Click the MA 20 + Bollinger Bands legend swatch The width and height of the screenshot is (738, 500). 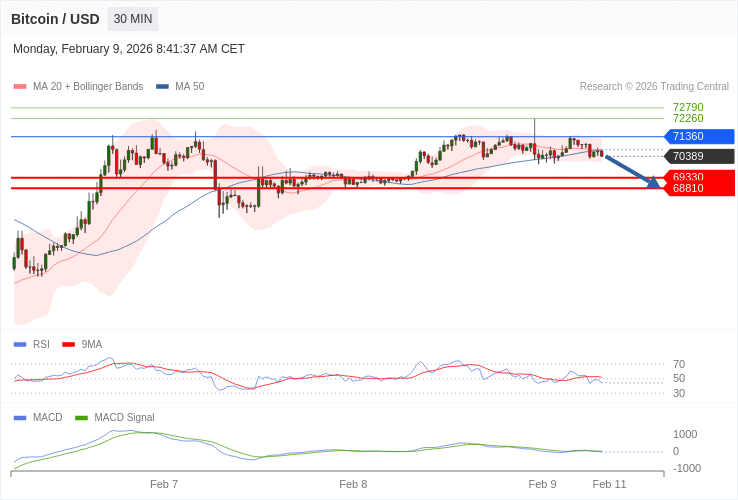20,87
